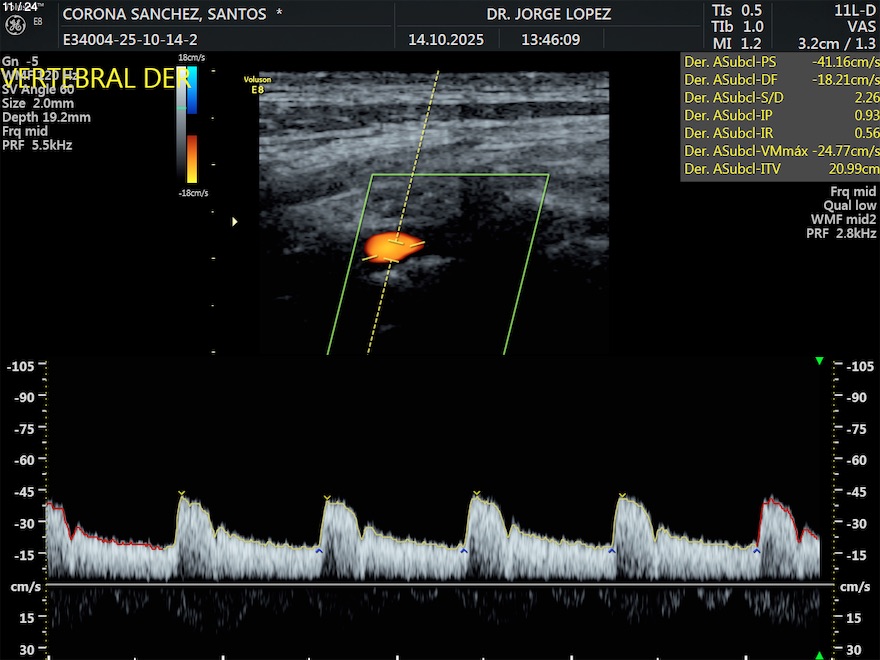Click the green triangle at the spectrum's bottom right
880x660 pixels.
(819, 654)
